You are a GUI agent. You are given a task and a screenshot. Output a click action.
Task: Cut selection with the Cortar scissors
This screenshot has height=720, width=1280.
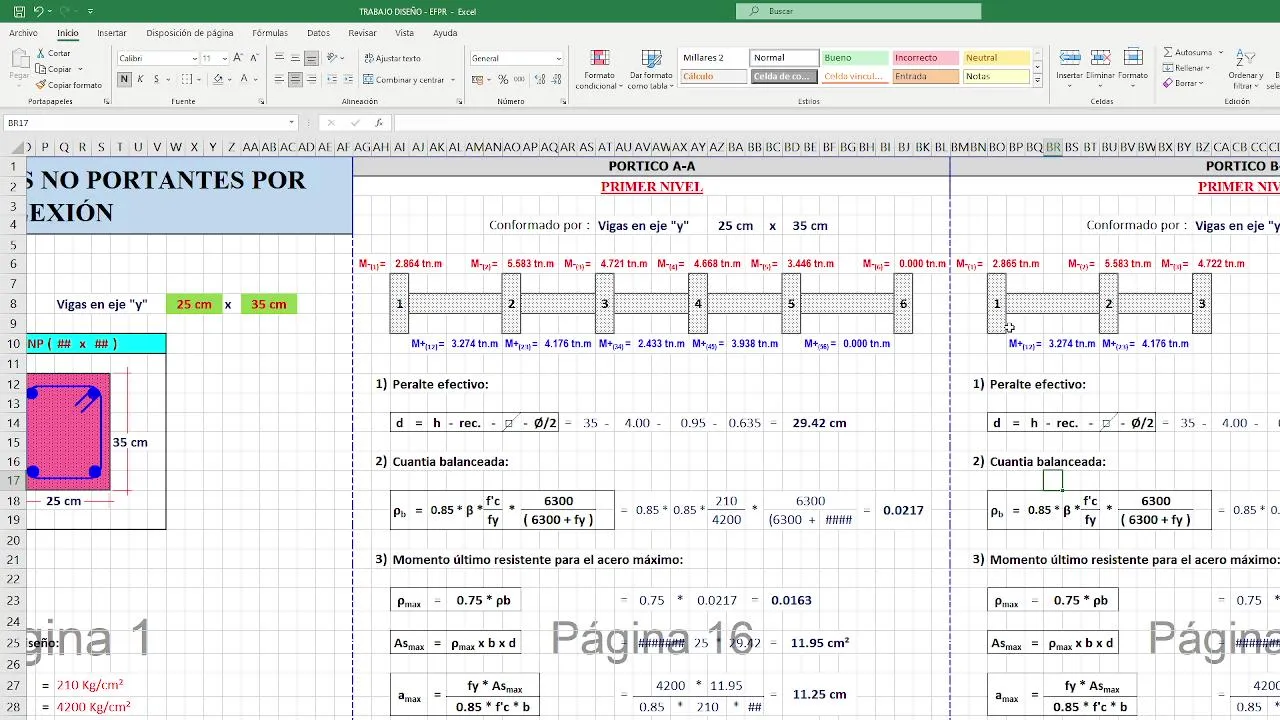pyautogui.click(x=54, y=53)
